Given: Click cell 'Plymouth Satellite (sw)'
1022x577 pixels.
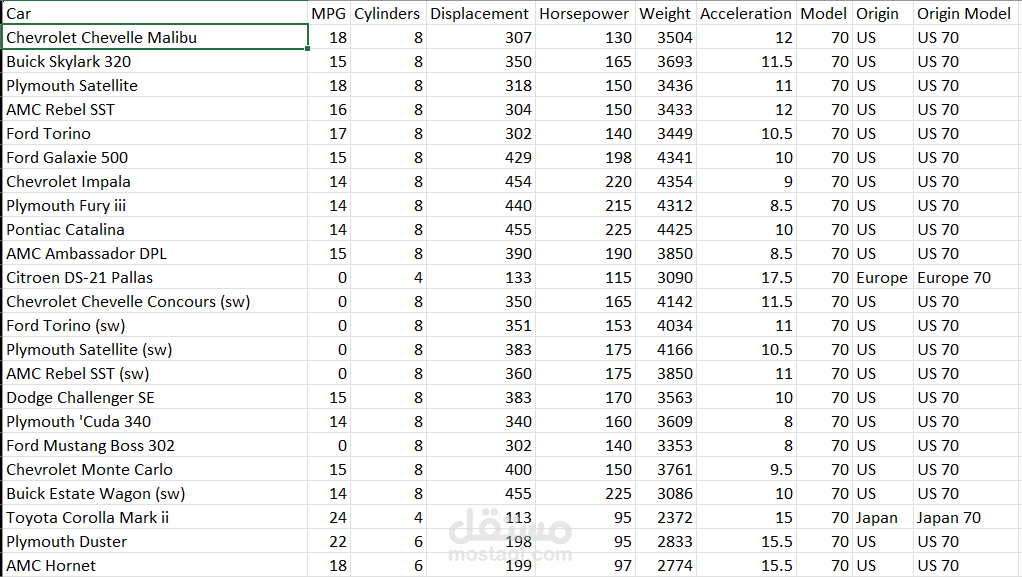Looking at the screenshot, I should click(155, 349).
